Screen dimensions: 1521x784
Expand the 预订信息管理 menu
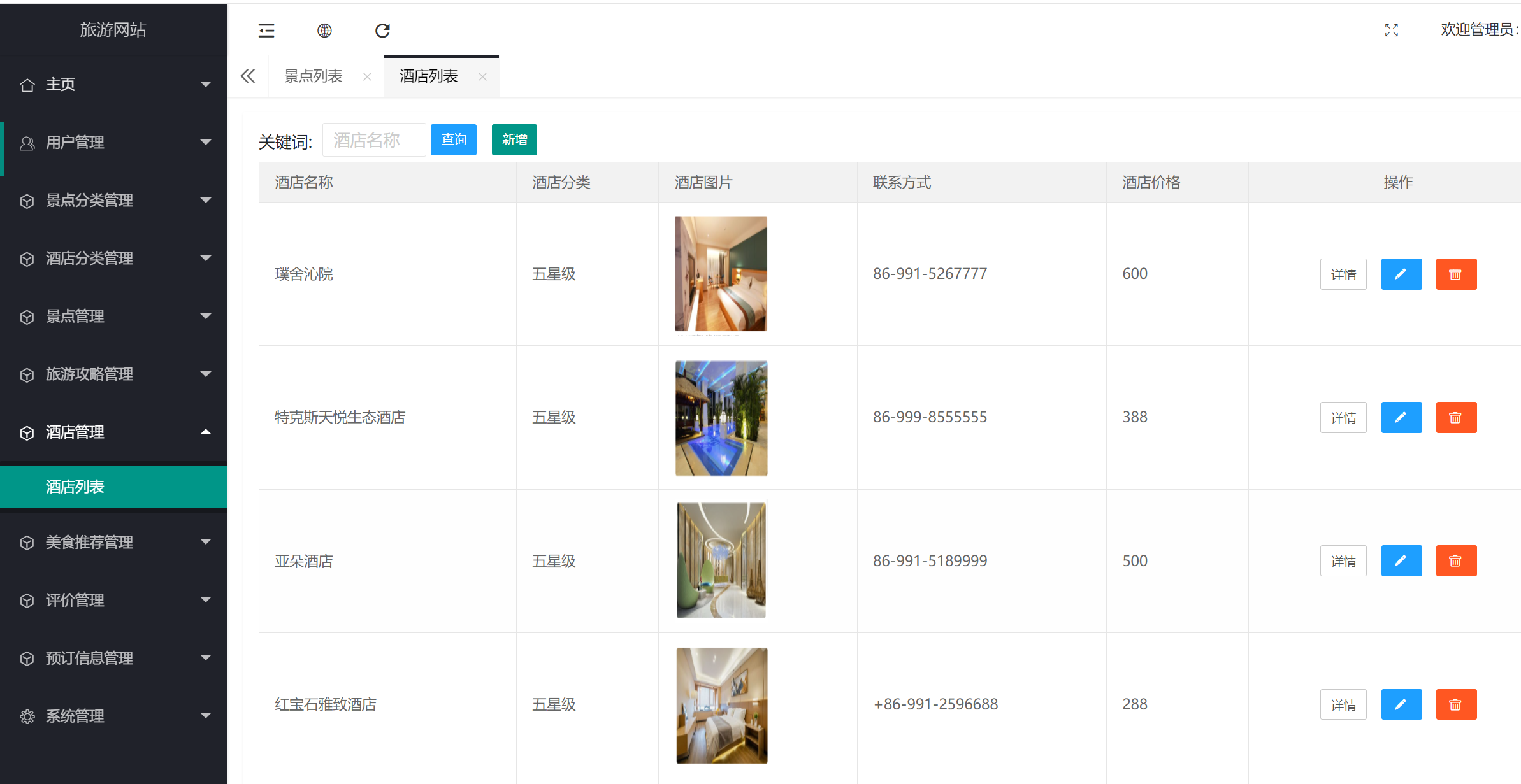pos(113,658)
